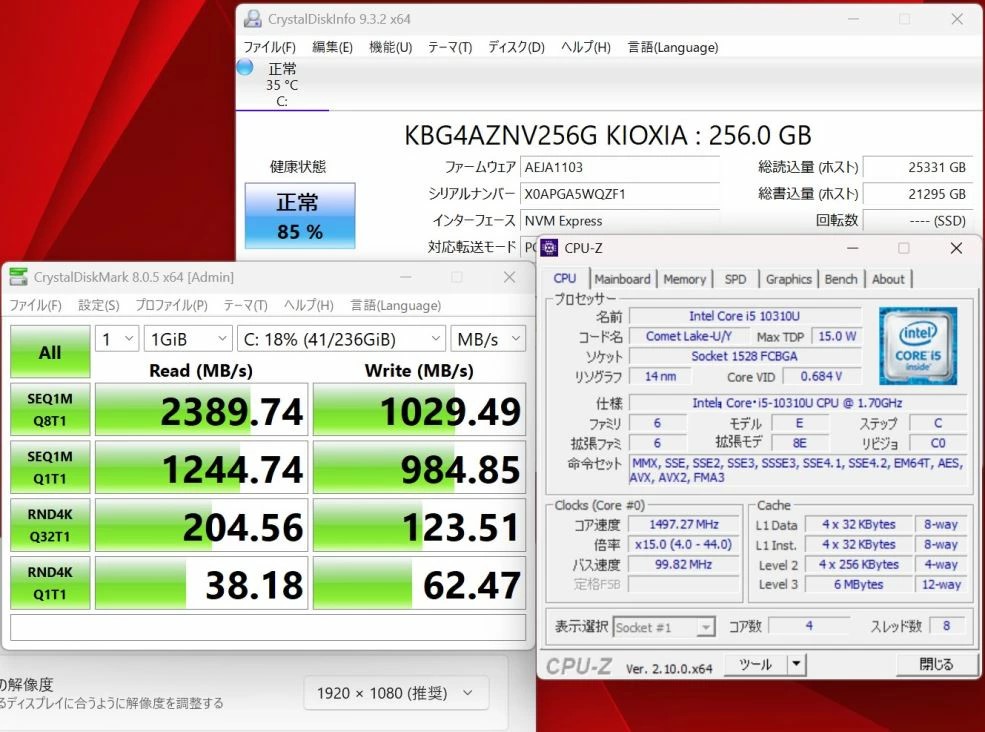985x732 pixels.
Task: Click the NVM Express interface field
Action: point(620,221)
